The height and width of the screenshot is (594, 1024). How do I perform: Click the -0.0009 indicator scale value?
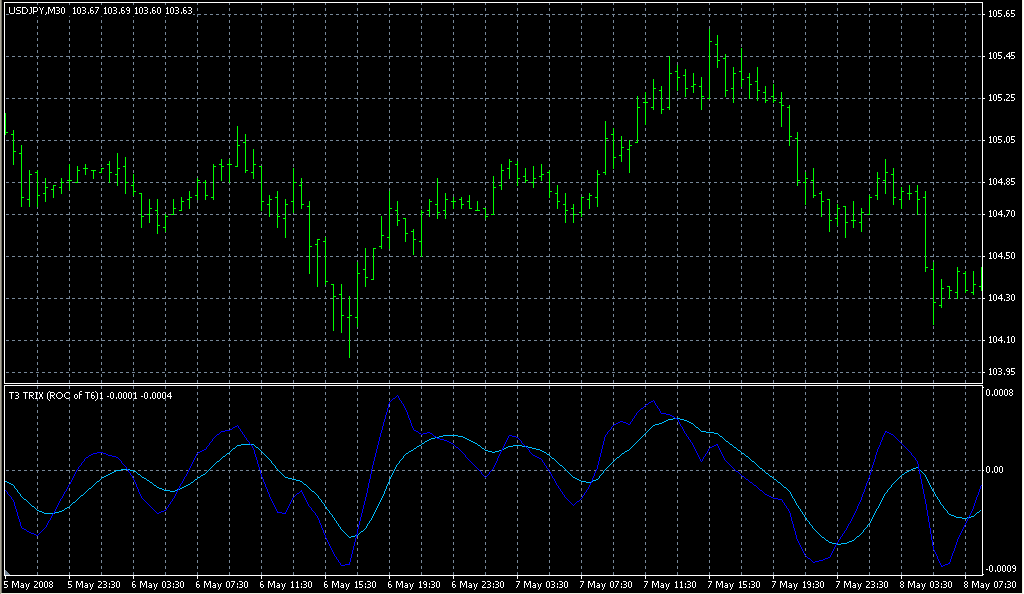coord(1001,567)
